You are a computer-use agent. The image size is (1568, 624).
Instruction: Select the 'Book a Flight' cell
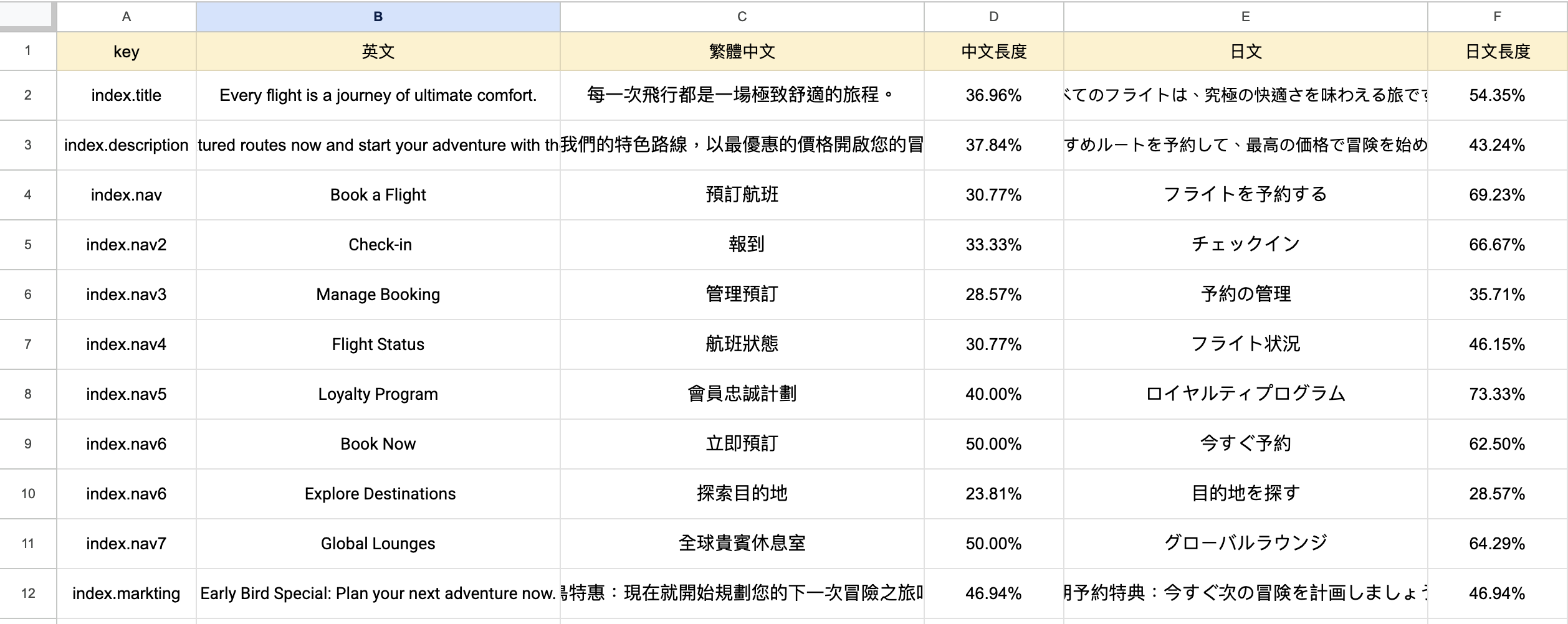click(378, 195)
